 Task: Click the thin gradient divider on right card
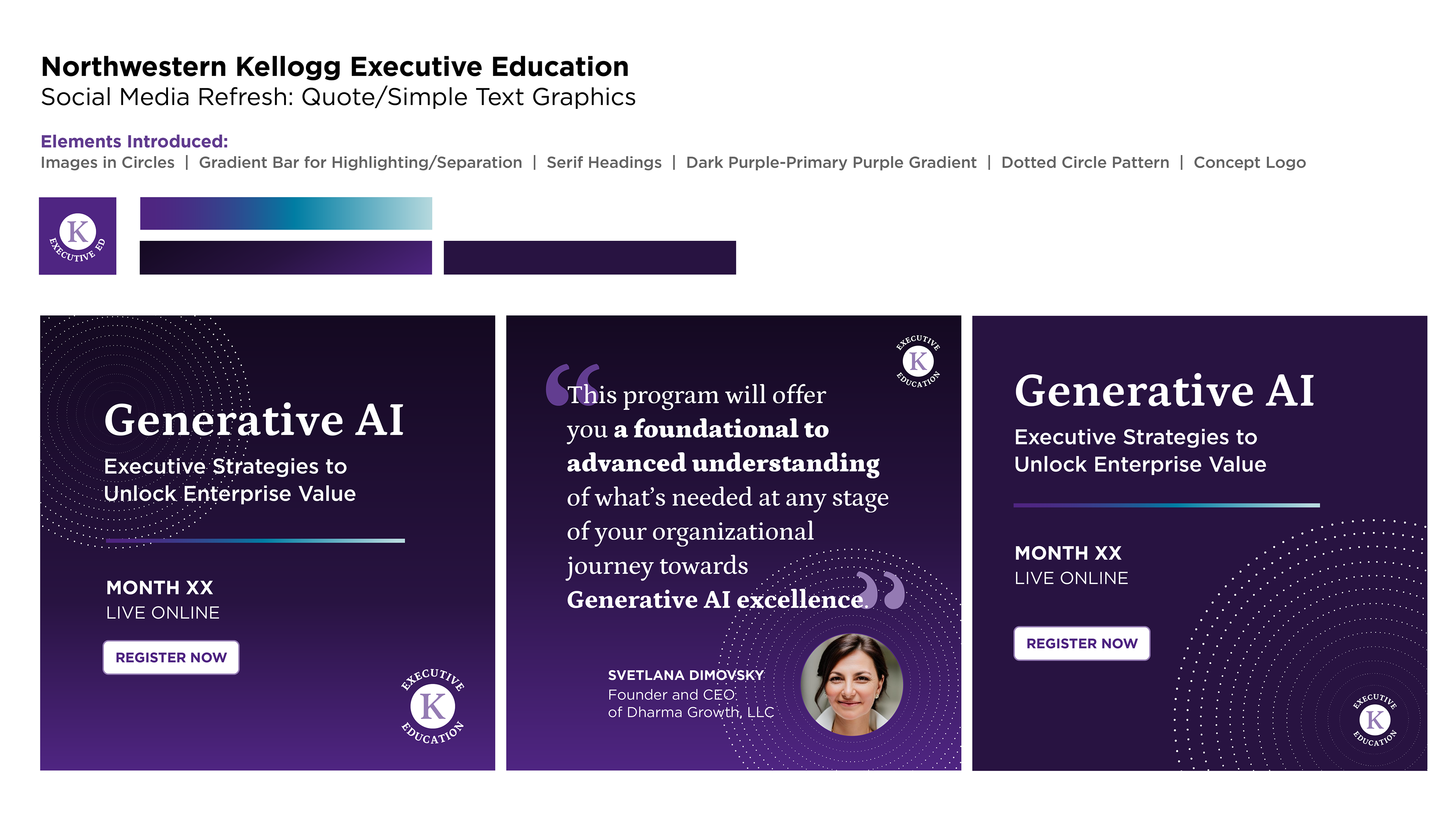click(1167, 505)
